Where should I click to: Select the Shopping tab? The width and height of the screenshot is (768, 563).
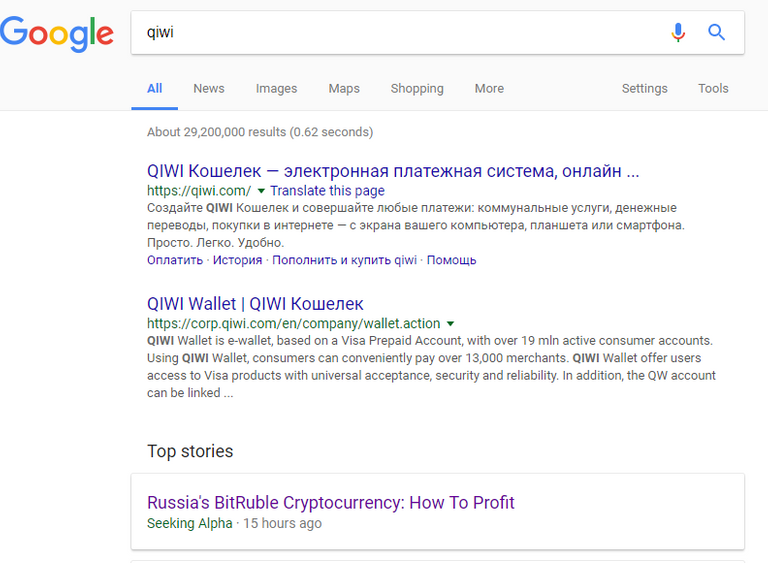pos(417,88)
